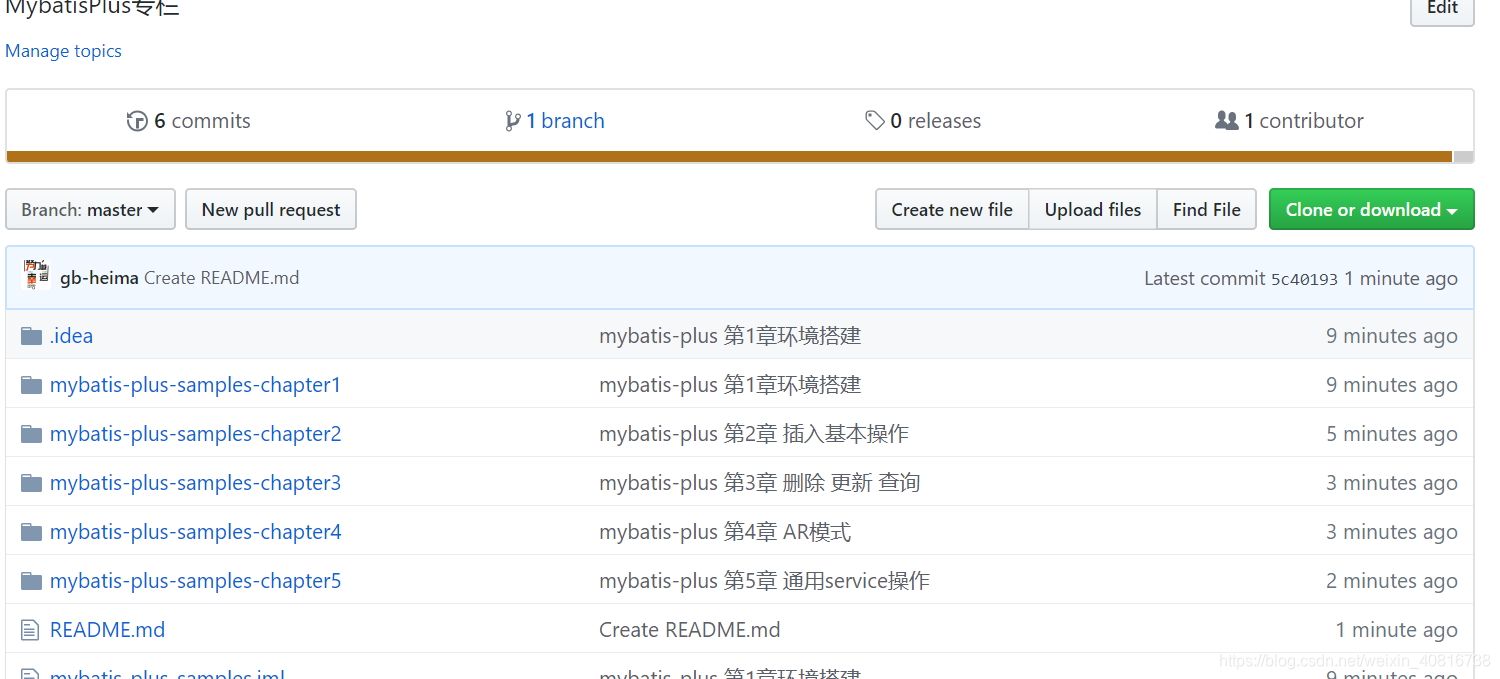Click the Edit button
The image size is (1500, 679).
click(1442, 8)
